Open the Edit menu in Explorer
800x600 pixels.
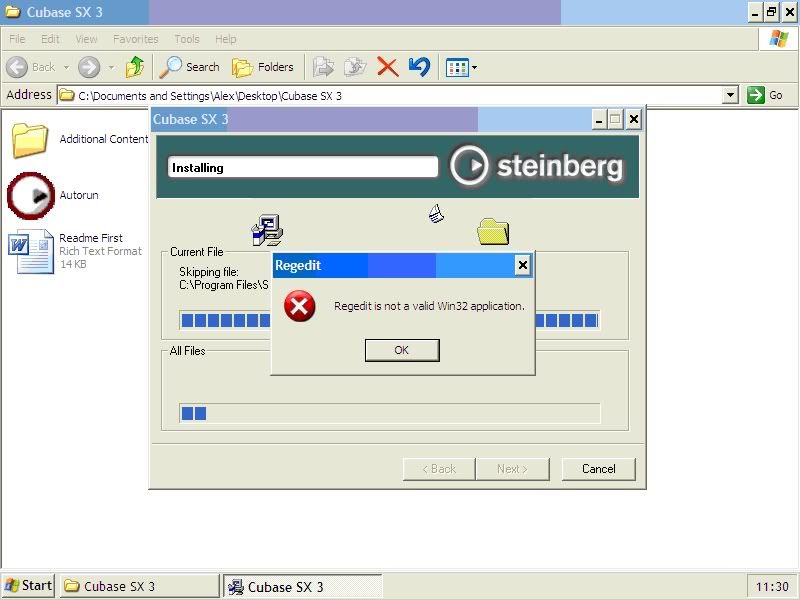click(x=50, y=39)
